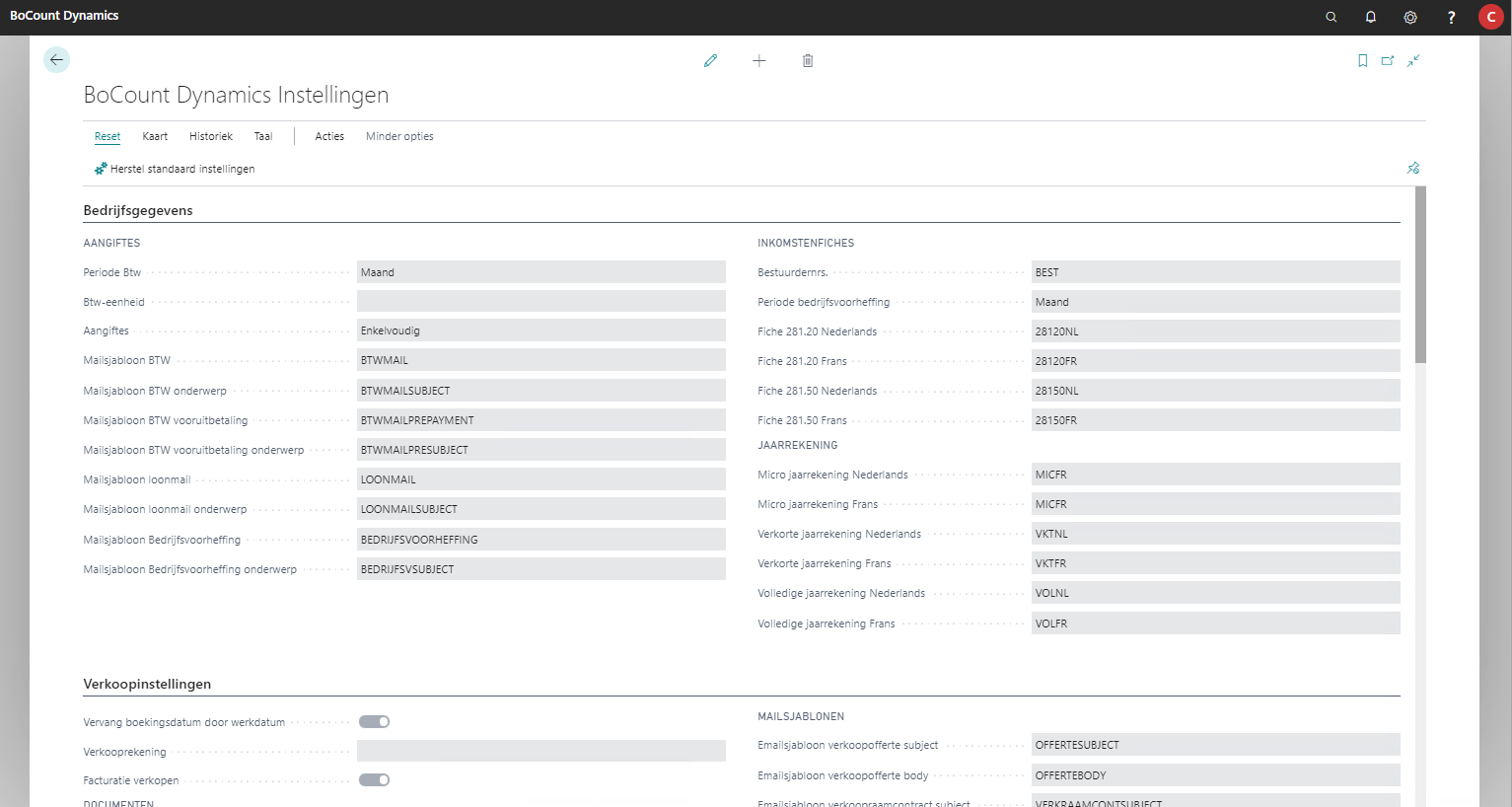This screenshot has height=807, width=1512.
Task: Click the 28120NL field
Action: coord(1216,331)
